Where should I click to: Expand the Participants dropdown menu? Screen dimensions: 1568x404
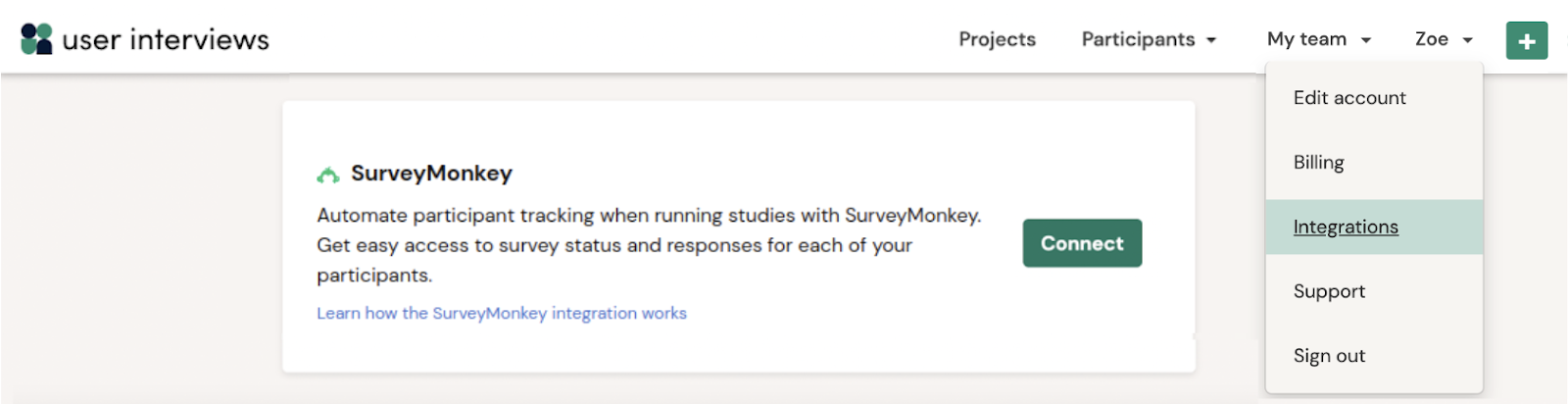[1148, 39]
